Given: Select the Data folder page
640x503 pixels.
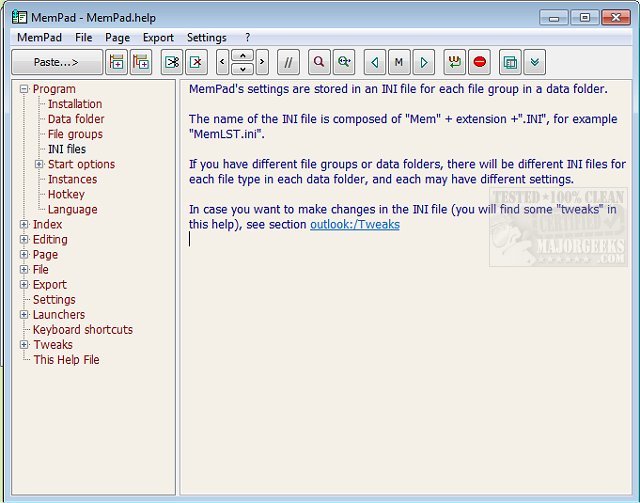Looking at the screenshot, I should coord(76,119).
